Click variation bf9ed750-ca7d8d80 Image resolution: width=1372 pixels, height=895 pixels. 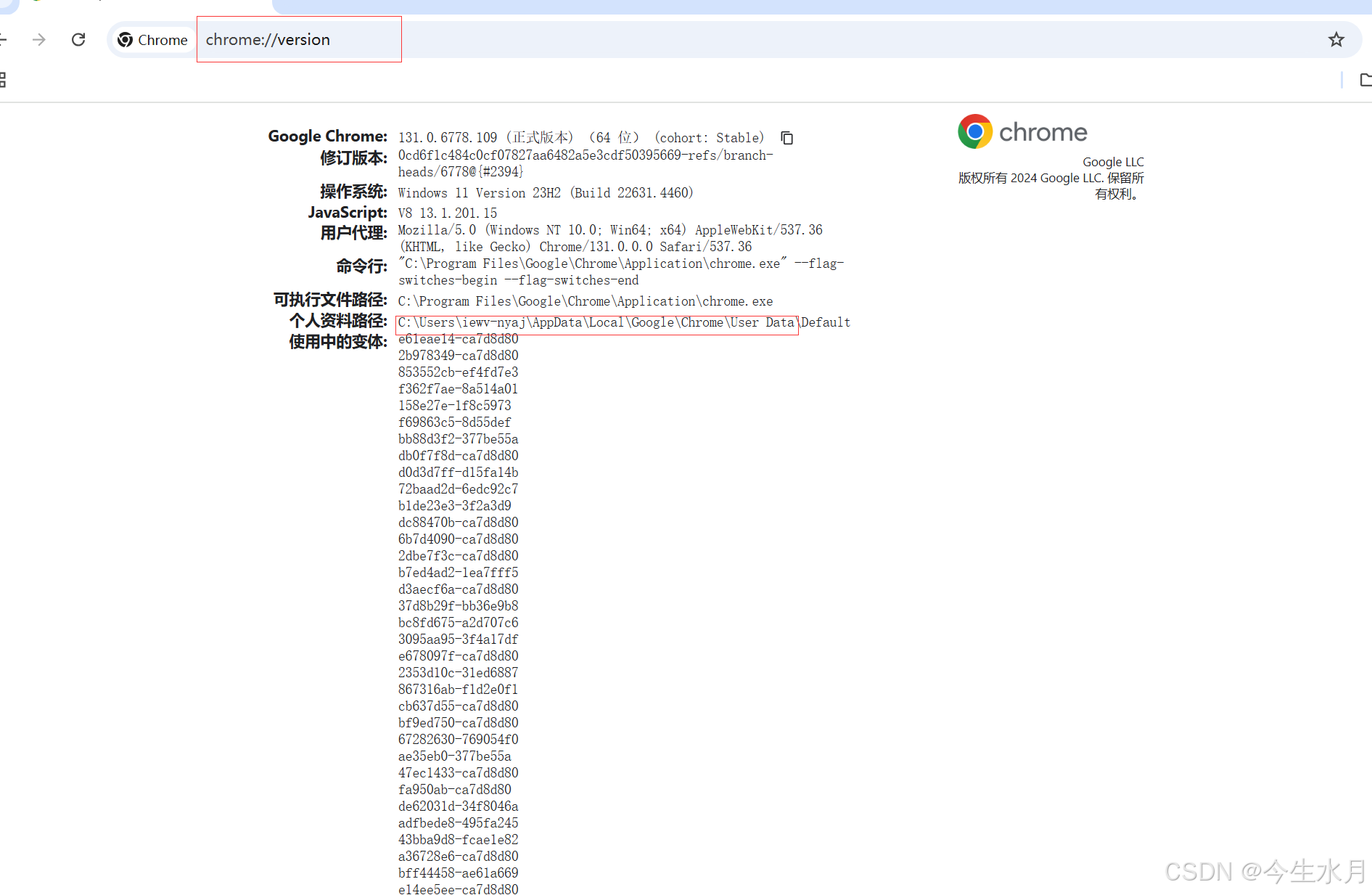459,723
